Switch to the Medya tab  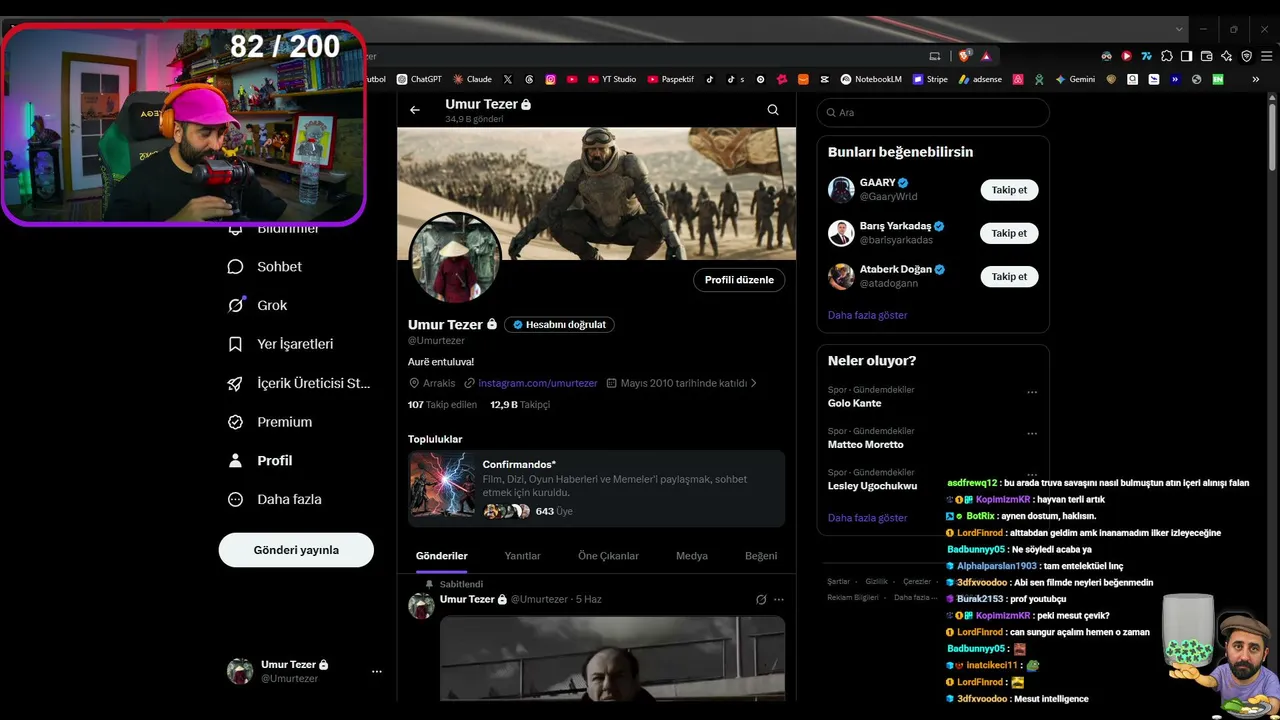(692, 556)
